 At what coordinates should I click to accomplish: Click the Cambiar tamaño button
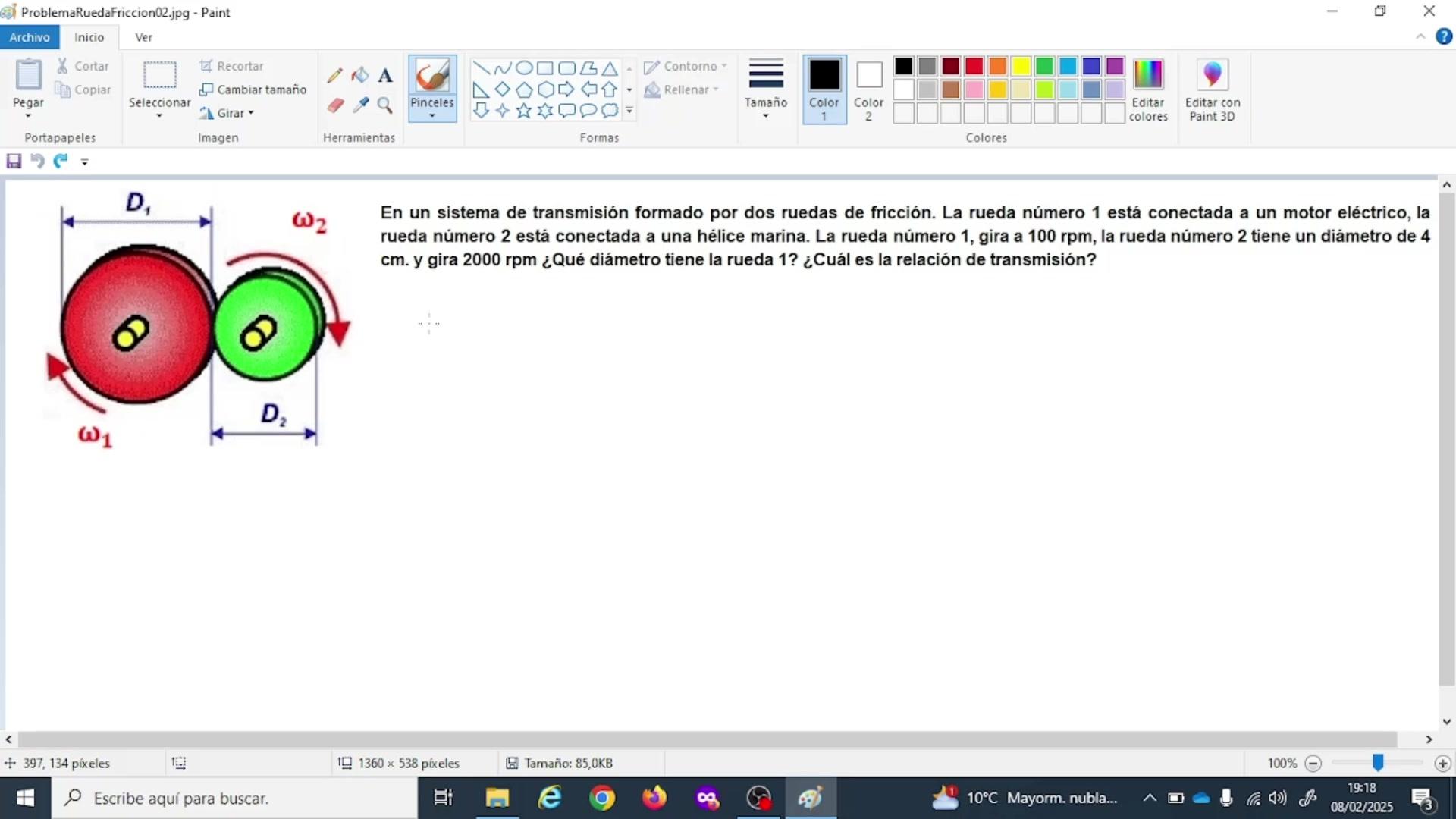pyautogui.click(x=253, y=89)
